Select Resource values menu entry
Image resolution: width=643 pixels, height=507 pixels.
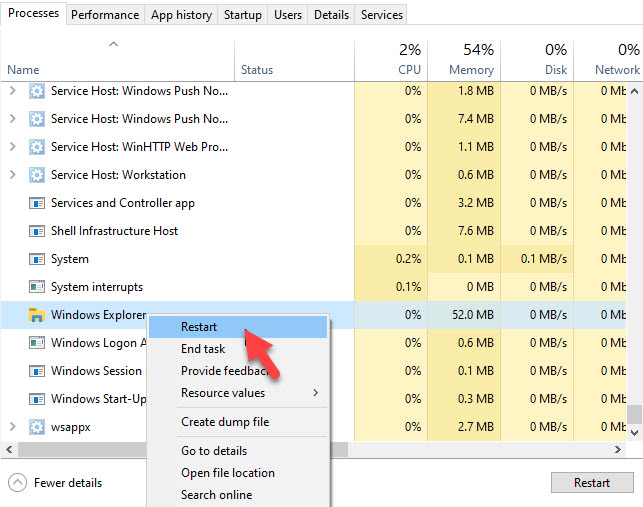[x=238, y=393]
